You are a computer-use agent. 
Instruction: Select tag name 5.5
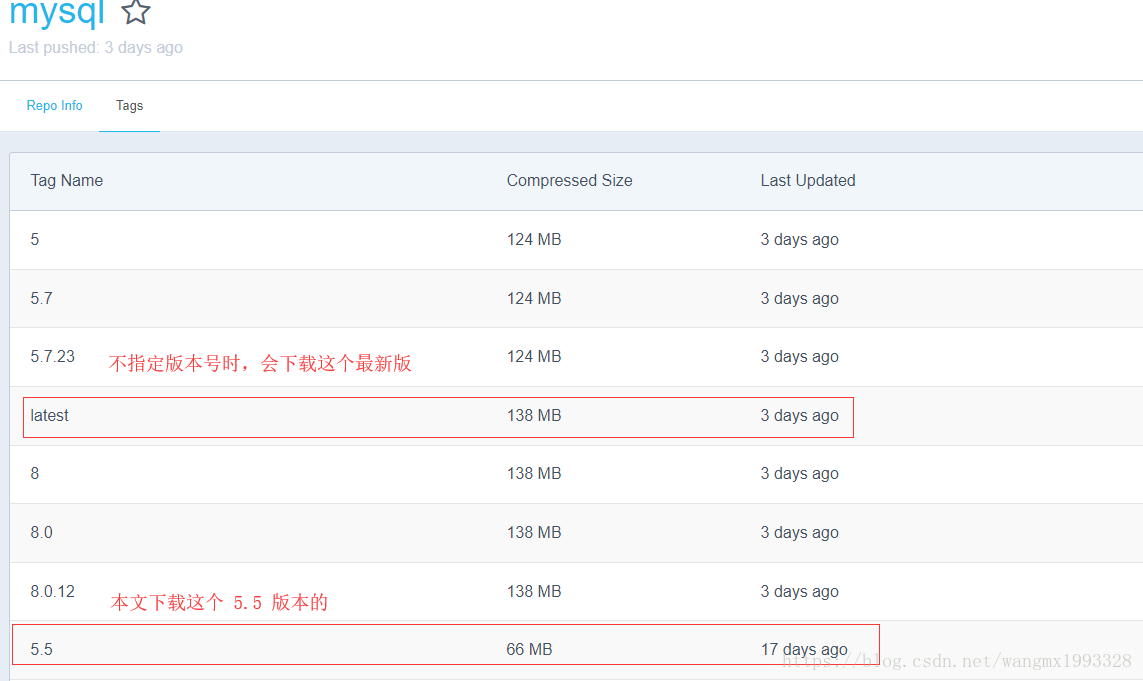pyautogui.click(x=42, y=650)
